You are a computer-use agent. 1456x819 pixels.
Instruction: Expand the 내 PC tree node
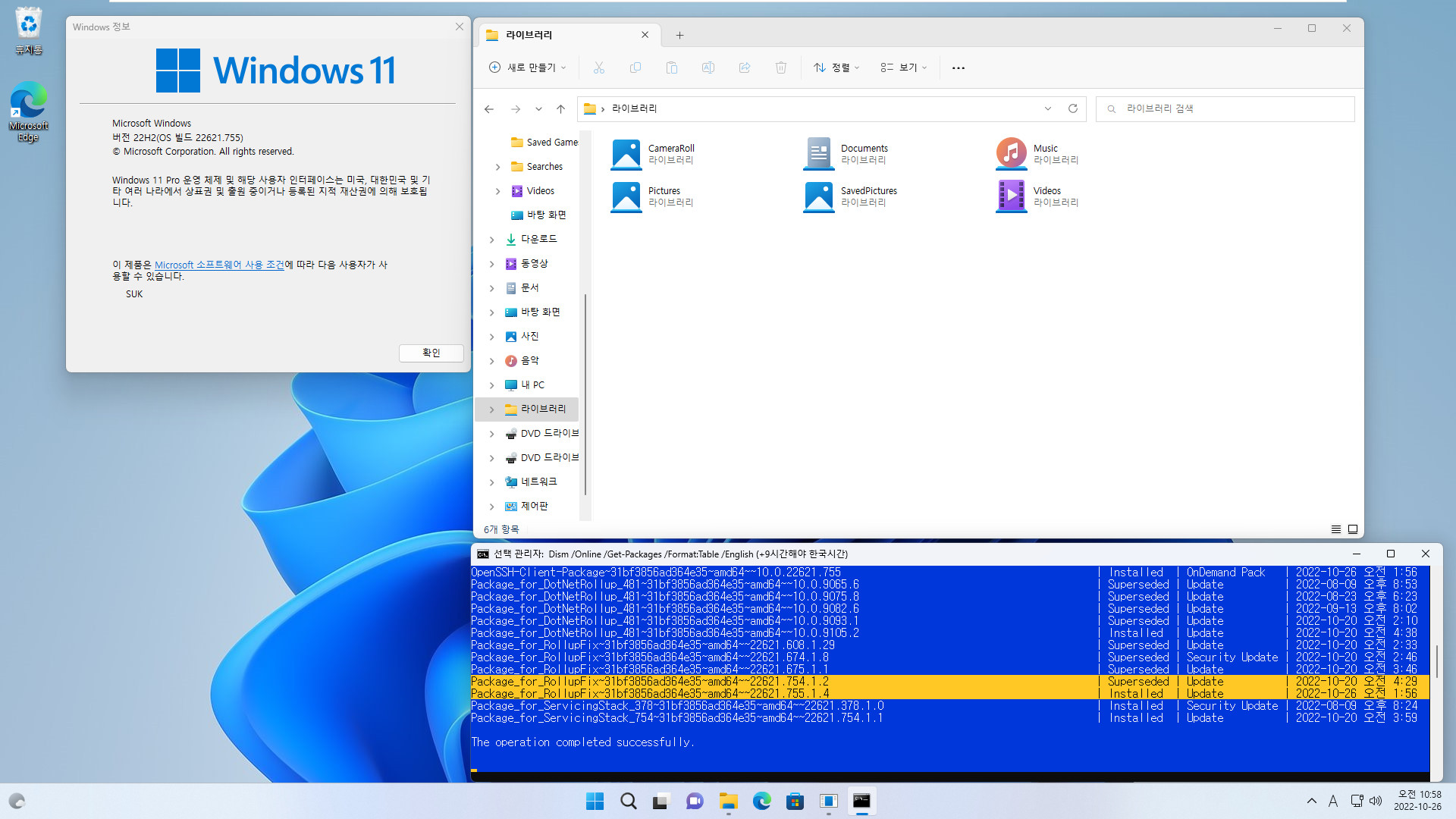point(491,385)
